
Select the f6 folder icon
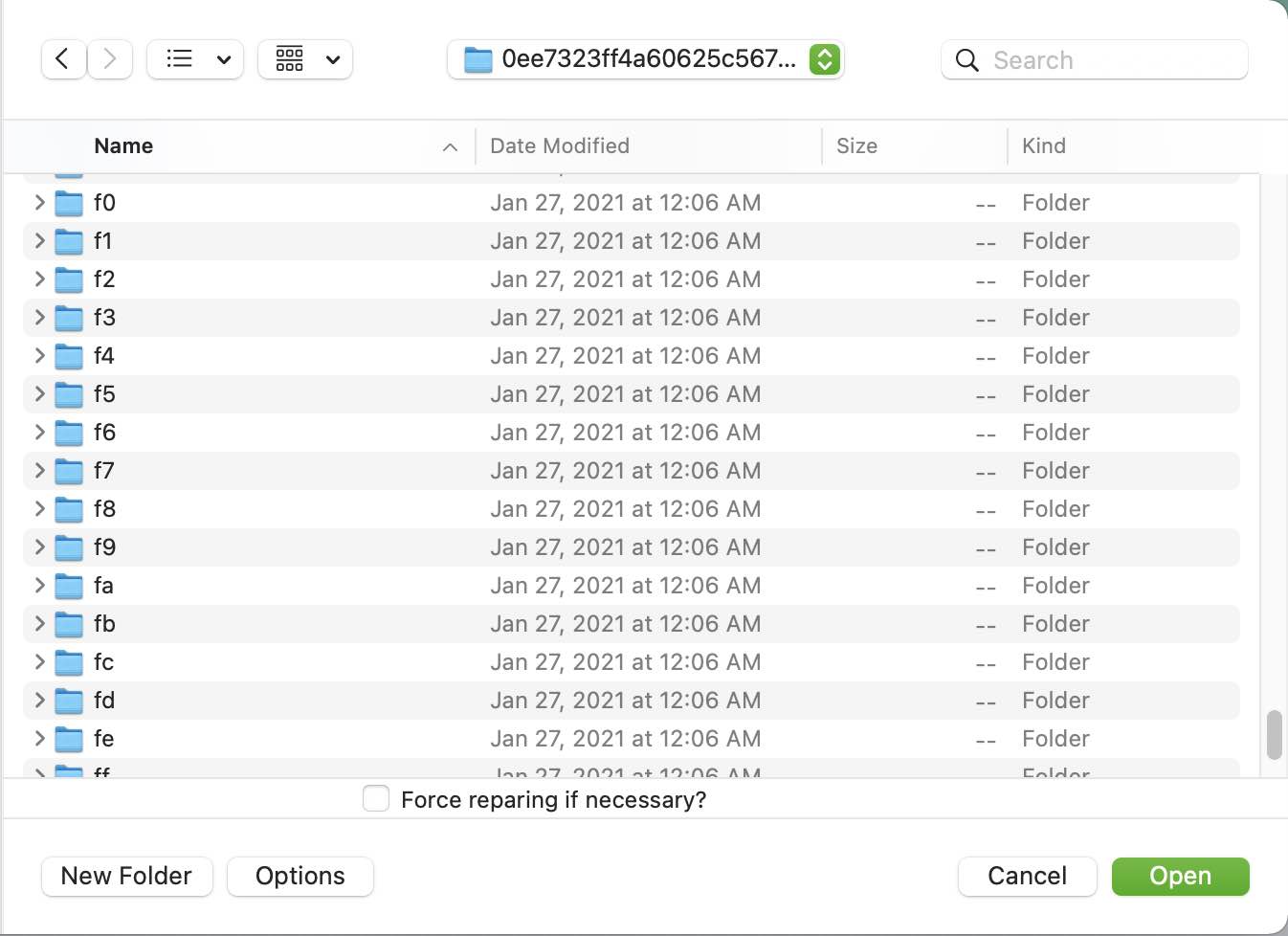click(x=69, y=433)
